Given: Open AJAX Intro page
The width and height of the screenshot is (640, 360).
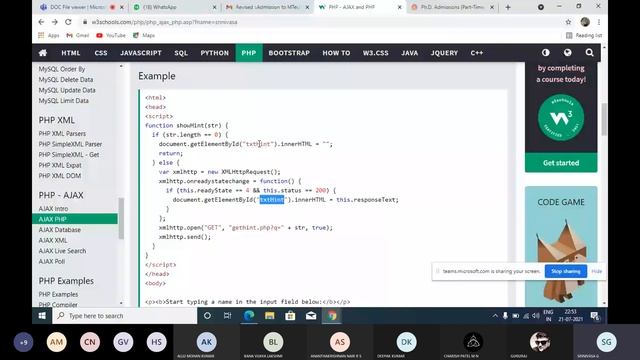Looking at the screenshot, I should [53, 209].
